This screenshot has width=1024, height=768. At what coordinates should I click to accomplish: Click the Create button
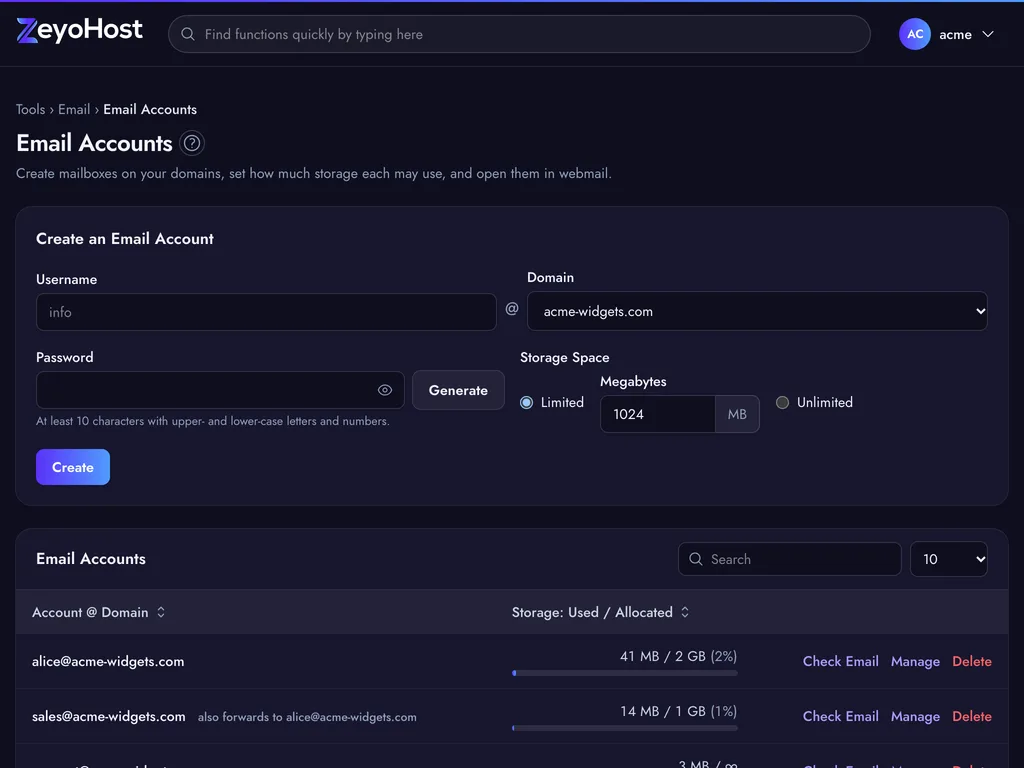[72, 467]
